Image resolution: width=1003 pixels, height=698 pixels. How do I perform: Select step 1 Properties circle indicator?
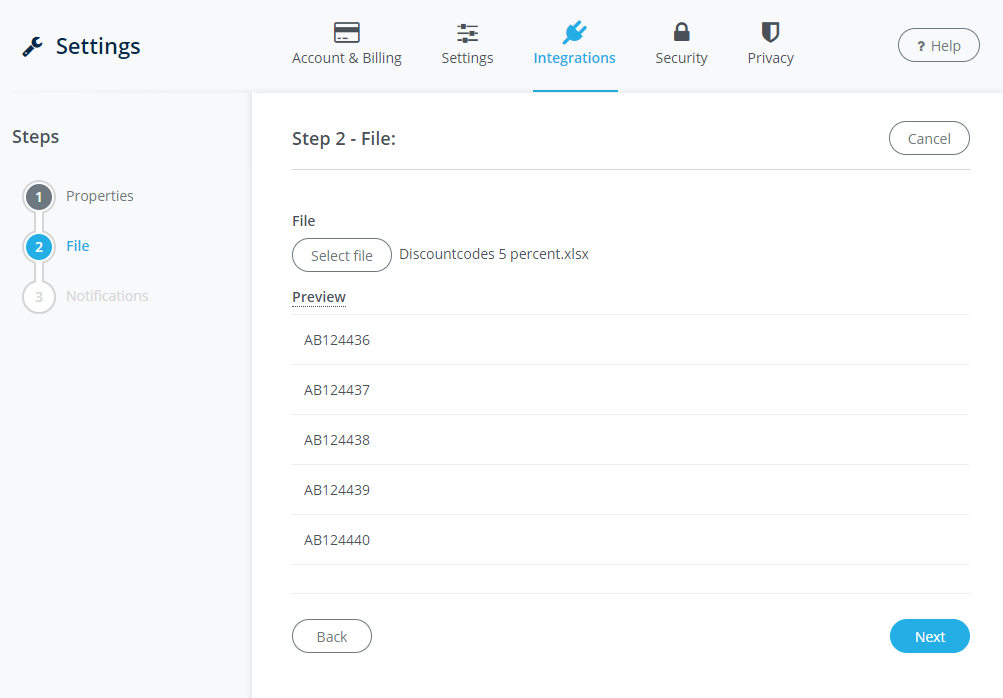click(38, 196)
